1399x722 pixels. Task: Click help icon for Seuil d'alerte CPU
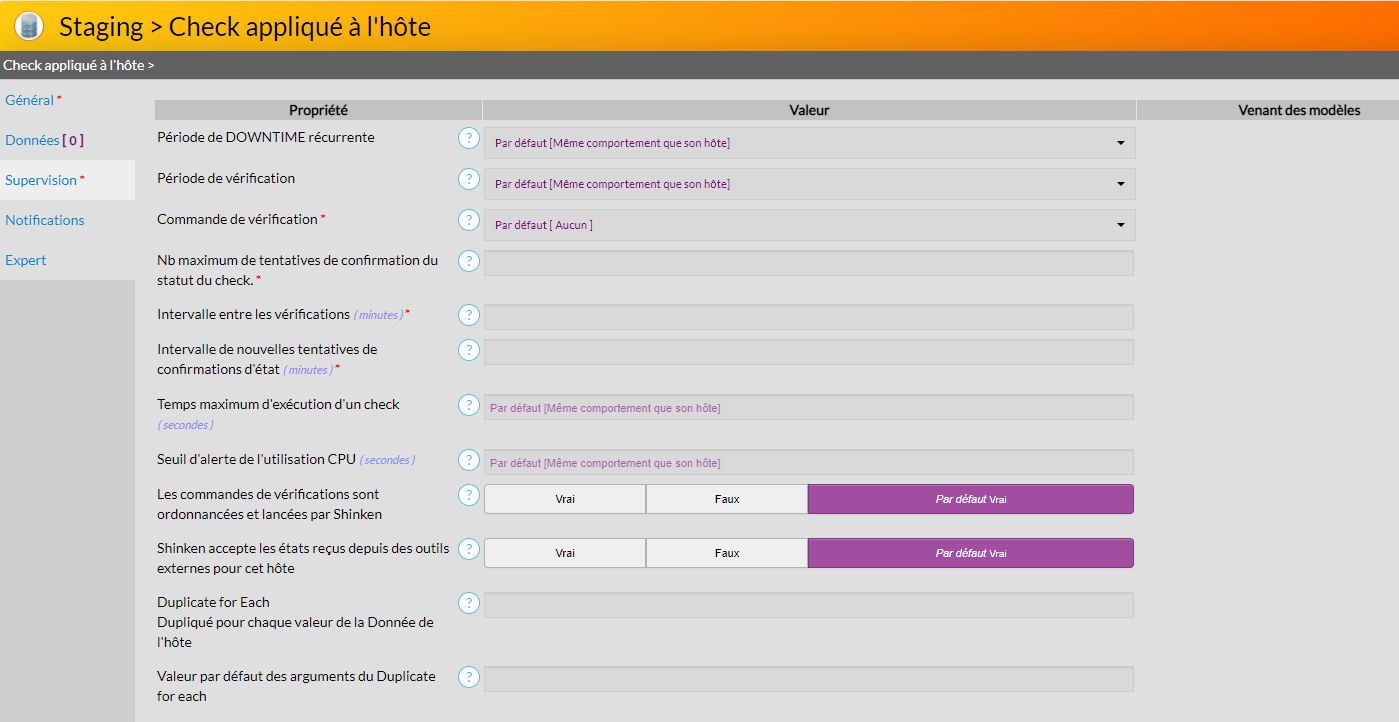468,460
